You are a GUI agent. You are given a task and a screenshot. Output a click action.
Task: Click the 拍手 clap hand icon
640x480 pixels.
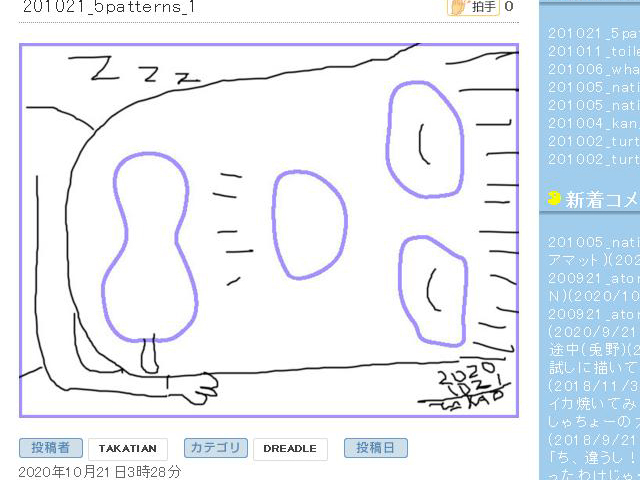(458, 8)
